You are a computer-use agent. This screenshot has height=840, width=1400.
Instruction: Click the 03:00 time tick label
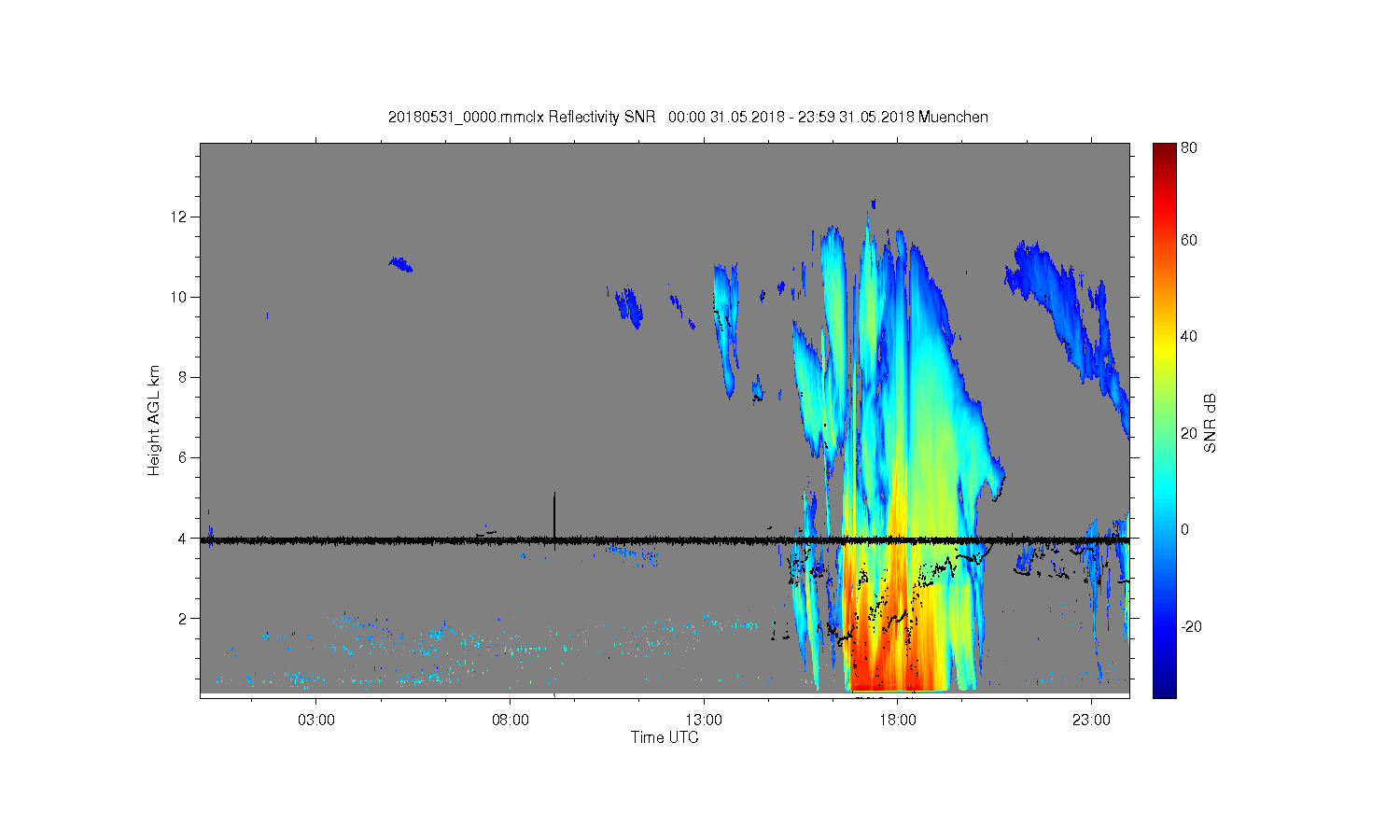pyautogui.click(x=316, y=720)
